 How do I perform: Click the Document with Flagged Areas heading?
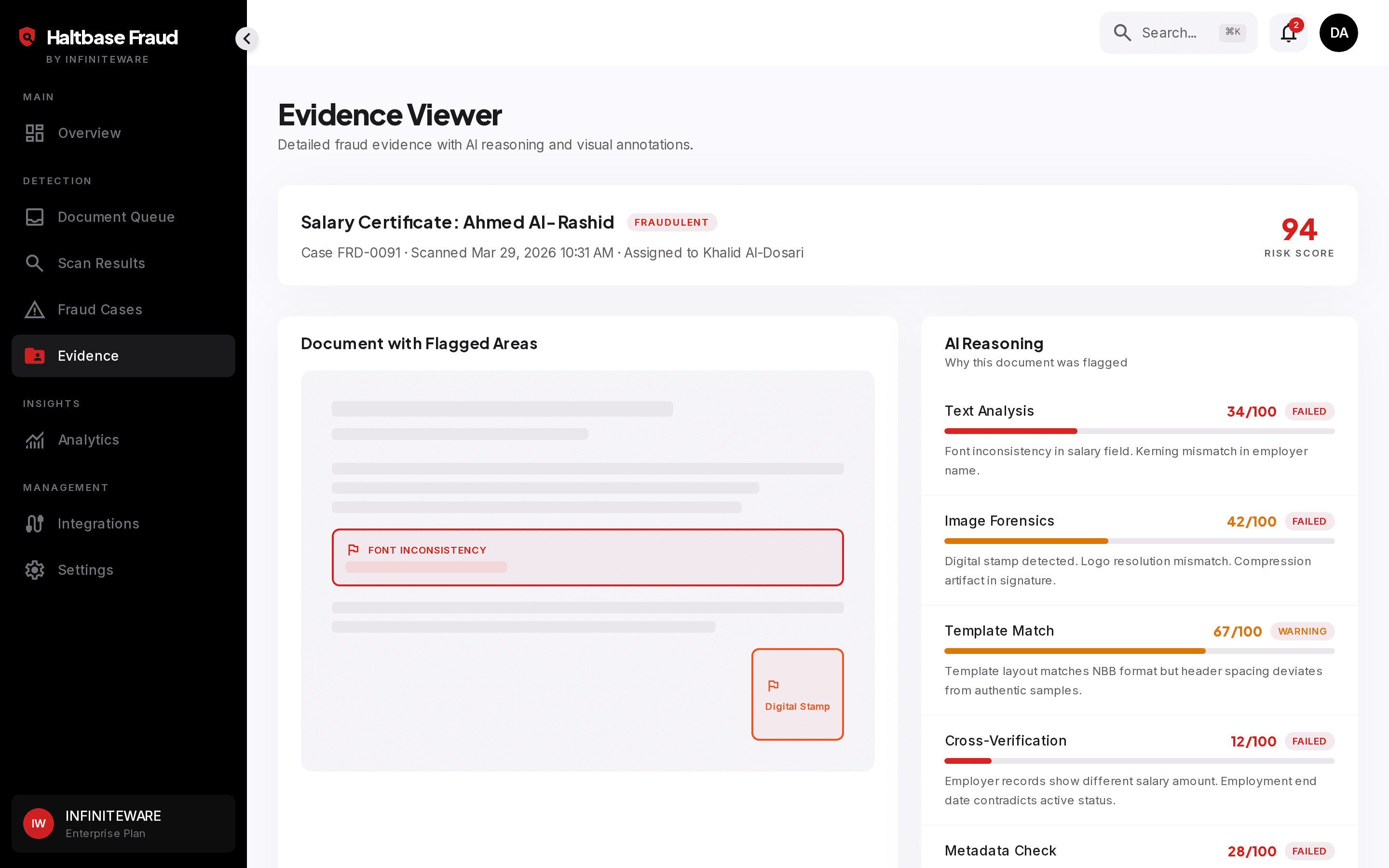click(x=419, y=343)
